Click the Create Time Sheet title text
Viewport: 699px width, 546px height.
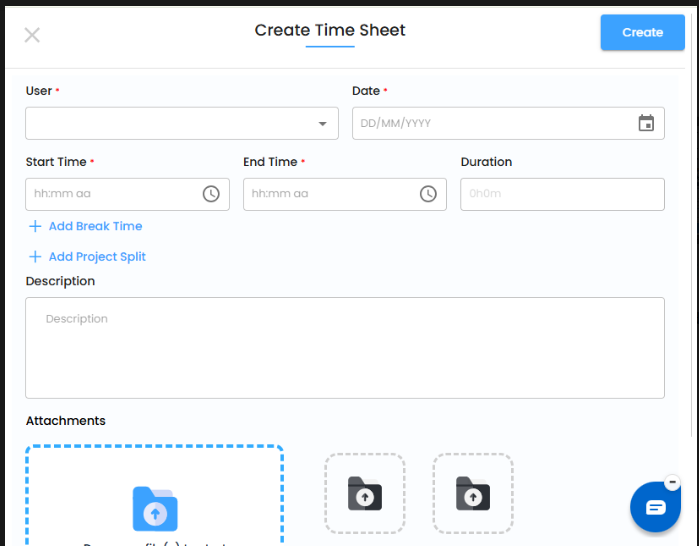pyautogui.click(x=330, y=30)
